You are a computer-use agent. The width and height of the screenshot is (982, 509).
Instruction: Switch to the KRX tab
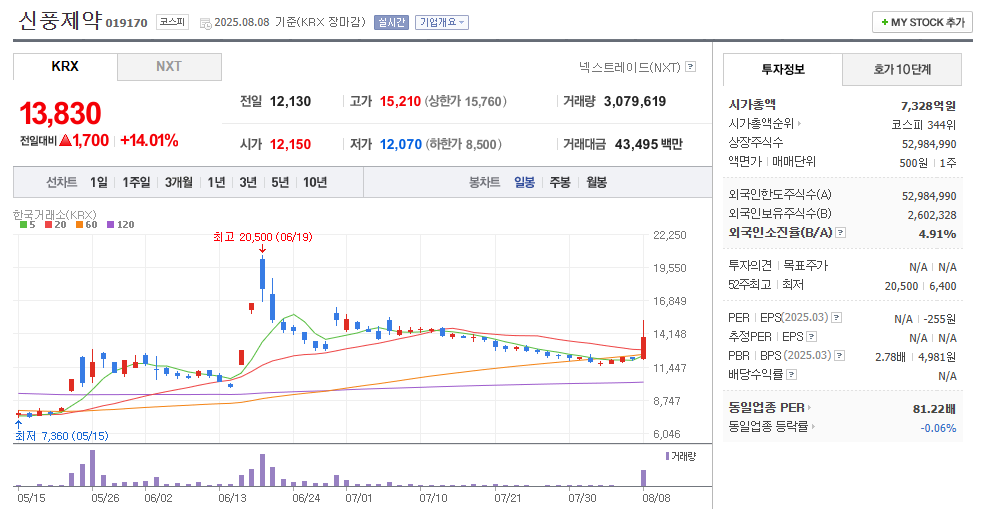pos(65,66)
